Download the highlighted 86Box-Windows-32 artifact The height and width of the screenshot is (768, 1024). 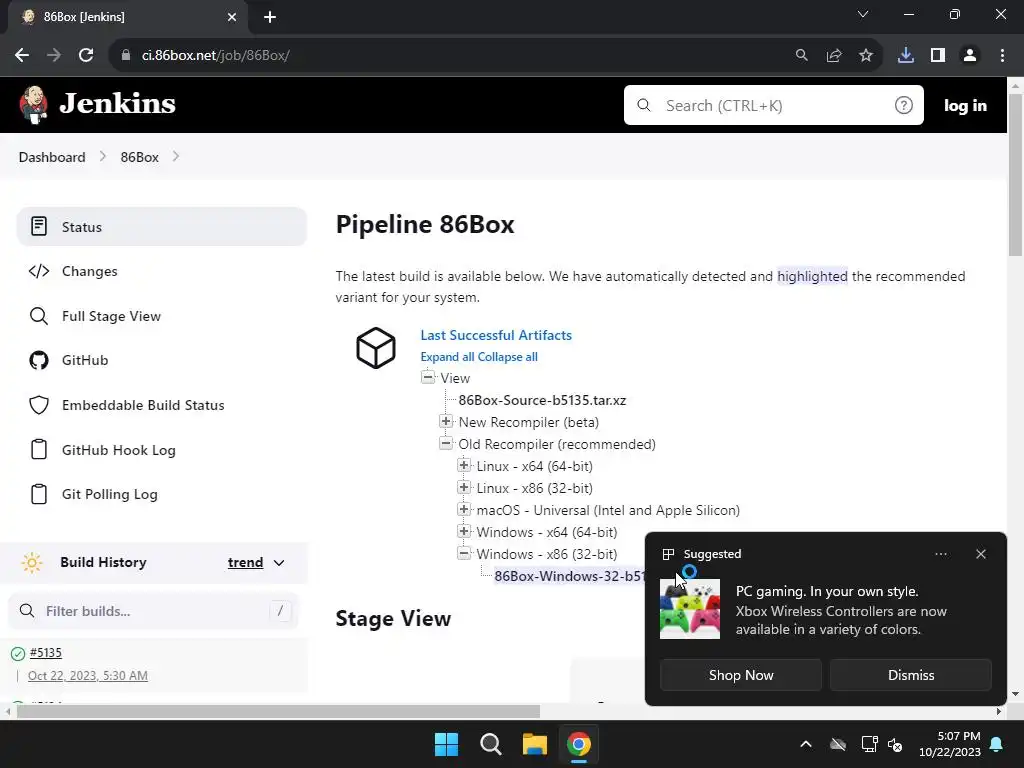pos(569,576)
